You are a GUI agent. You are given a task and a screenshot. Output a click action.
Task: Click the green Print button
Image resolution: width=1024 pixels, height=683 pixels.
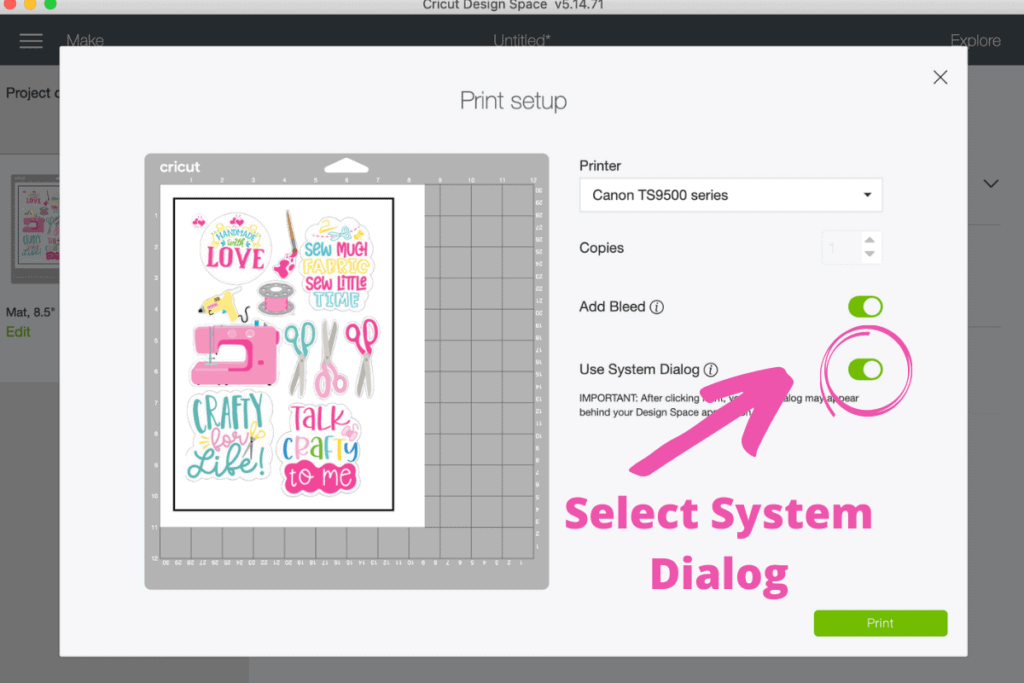point(880,623)
